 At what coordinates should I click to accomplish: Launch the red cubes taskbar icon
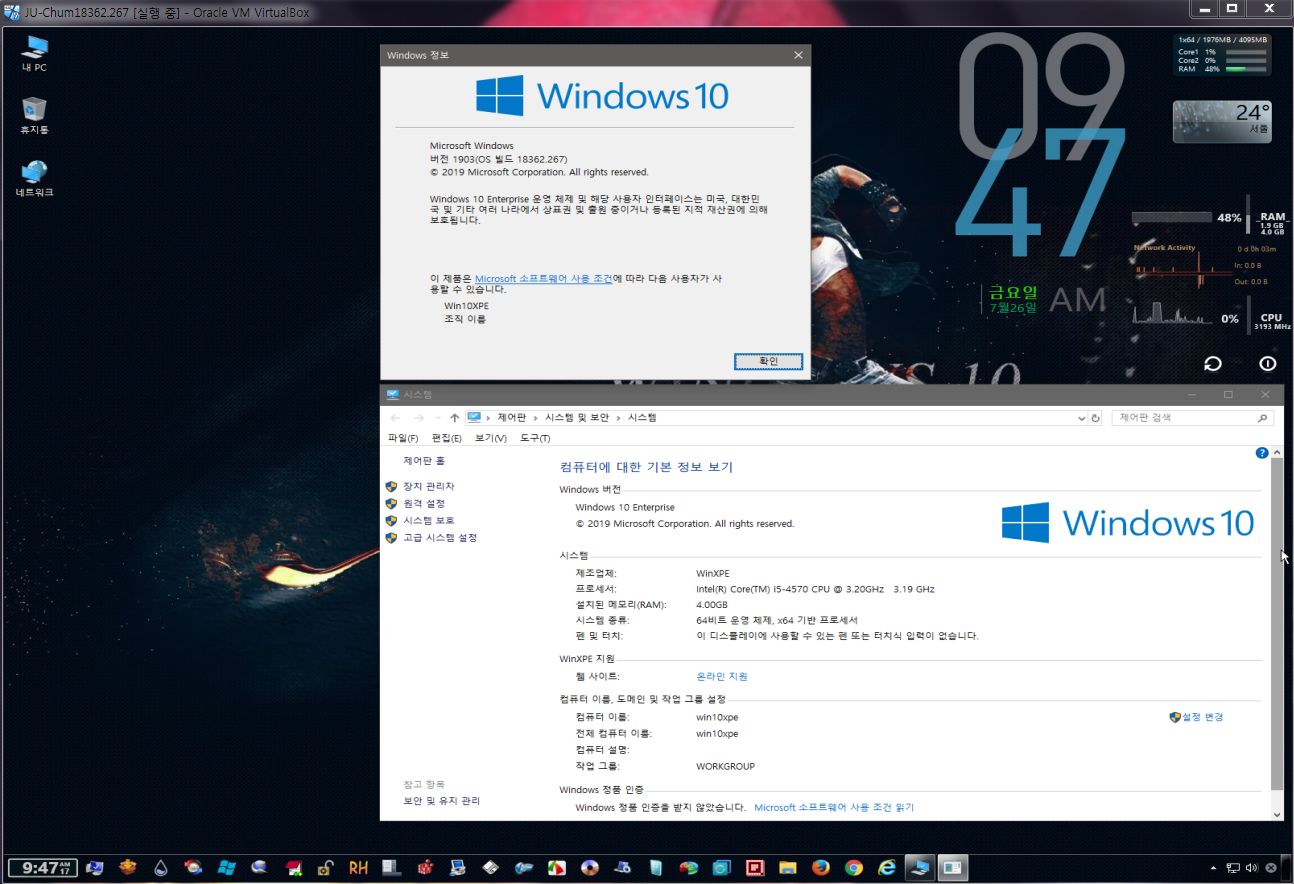pyautogui.click(x=424, y=868)
